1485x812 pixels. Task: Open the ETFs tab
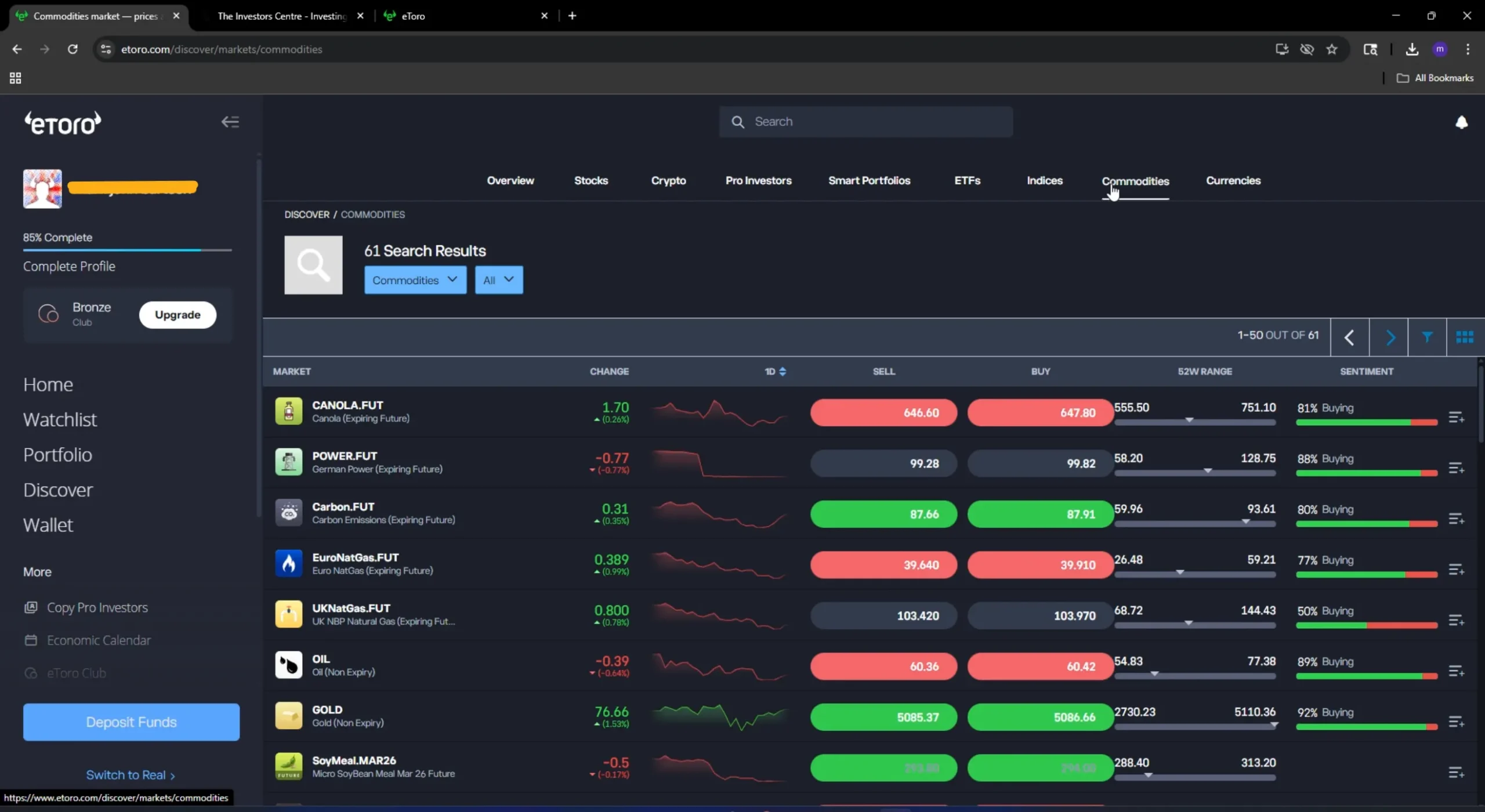click(967, 180)
